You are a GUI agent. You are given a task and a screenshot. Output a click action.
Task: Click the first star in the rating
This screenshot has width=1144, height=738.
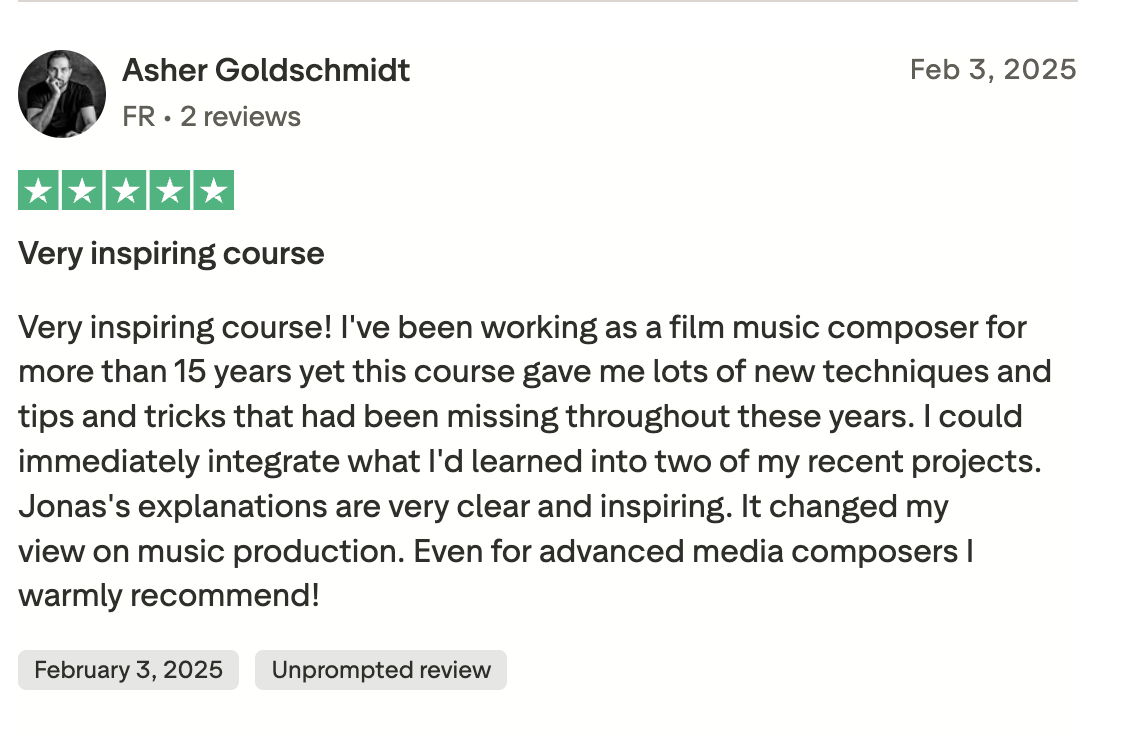(38, 190)
